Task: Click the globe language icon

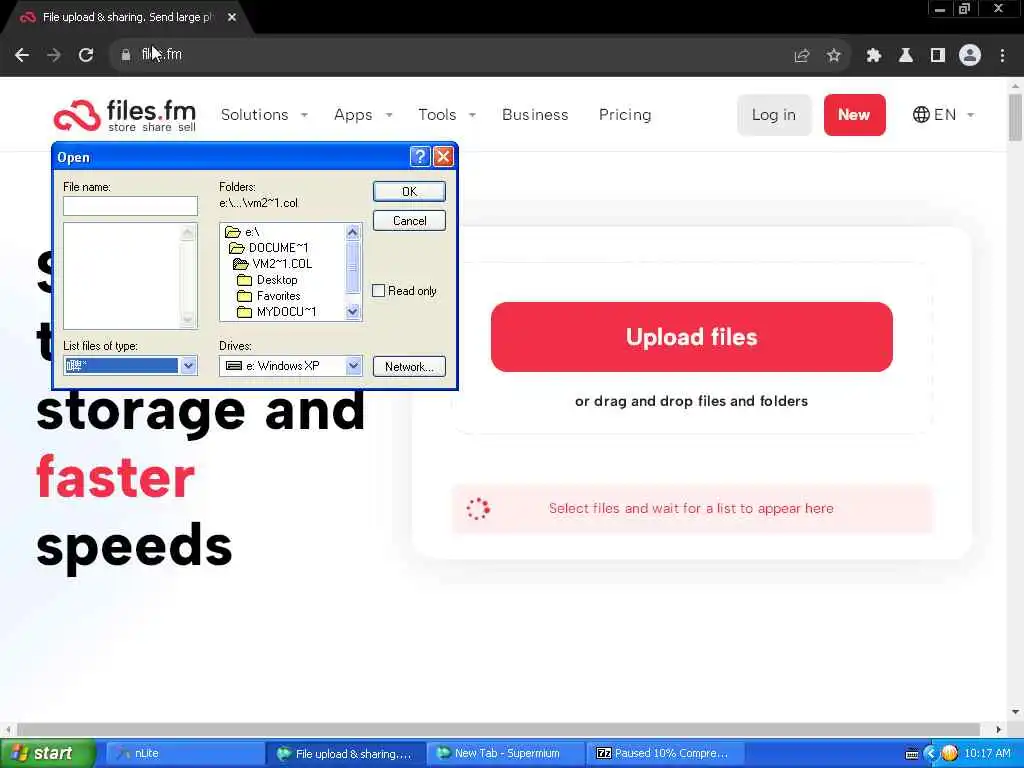Action: click(x=921, y=115)
